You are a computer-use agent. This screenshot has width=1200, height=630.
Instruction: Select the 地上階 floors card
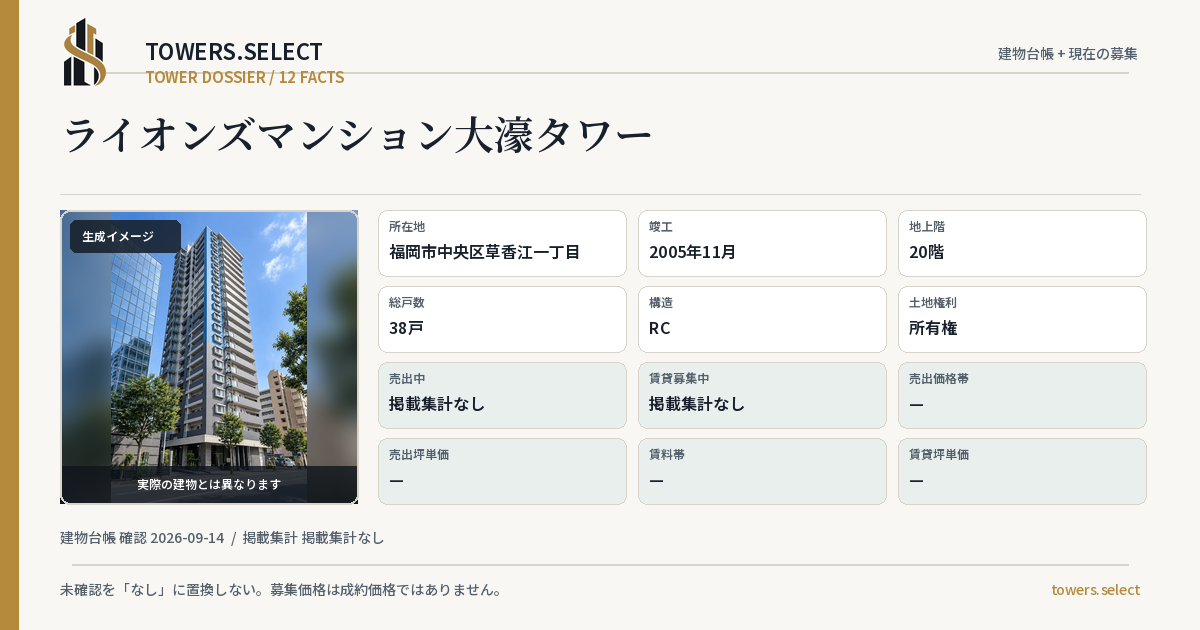tap(1022, 243)
